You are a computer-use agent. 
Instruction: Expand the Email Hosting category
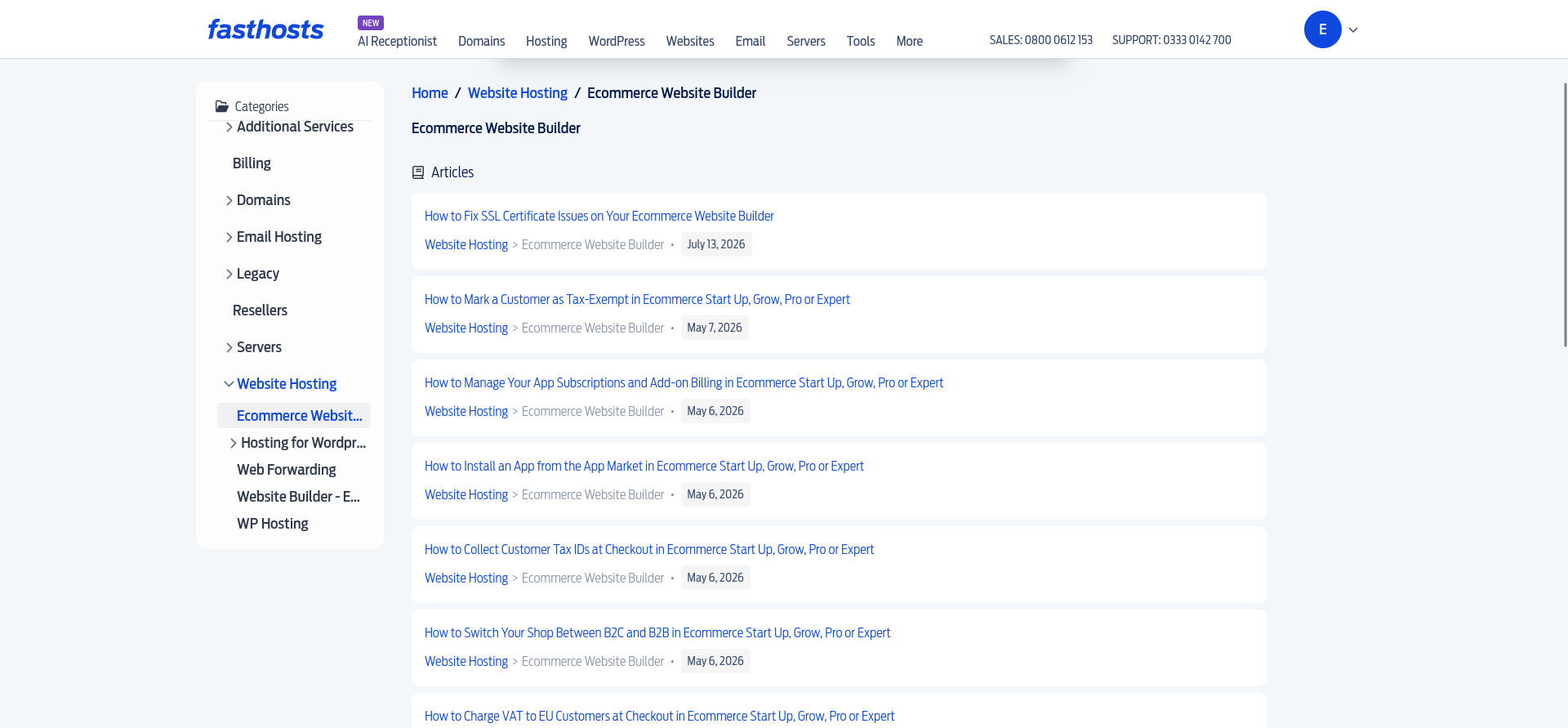229,237
